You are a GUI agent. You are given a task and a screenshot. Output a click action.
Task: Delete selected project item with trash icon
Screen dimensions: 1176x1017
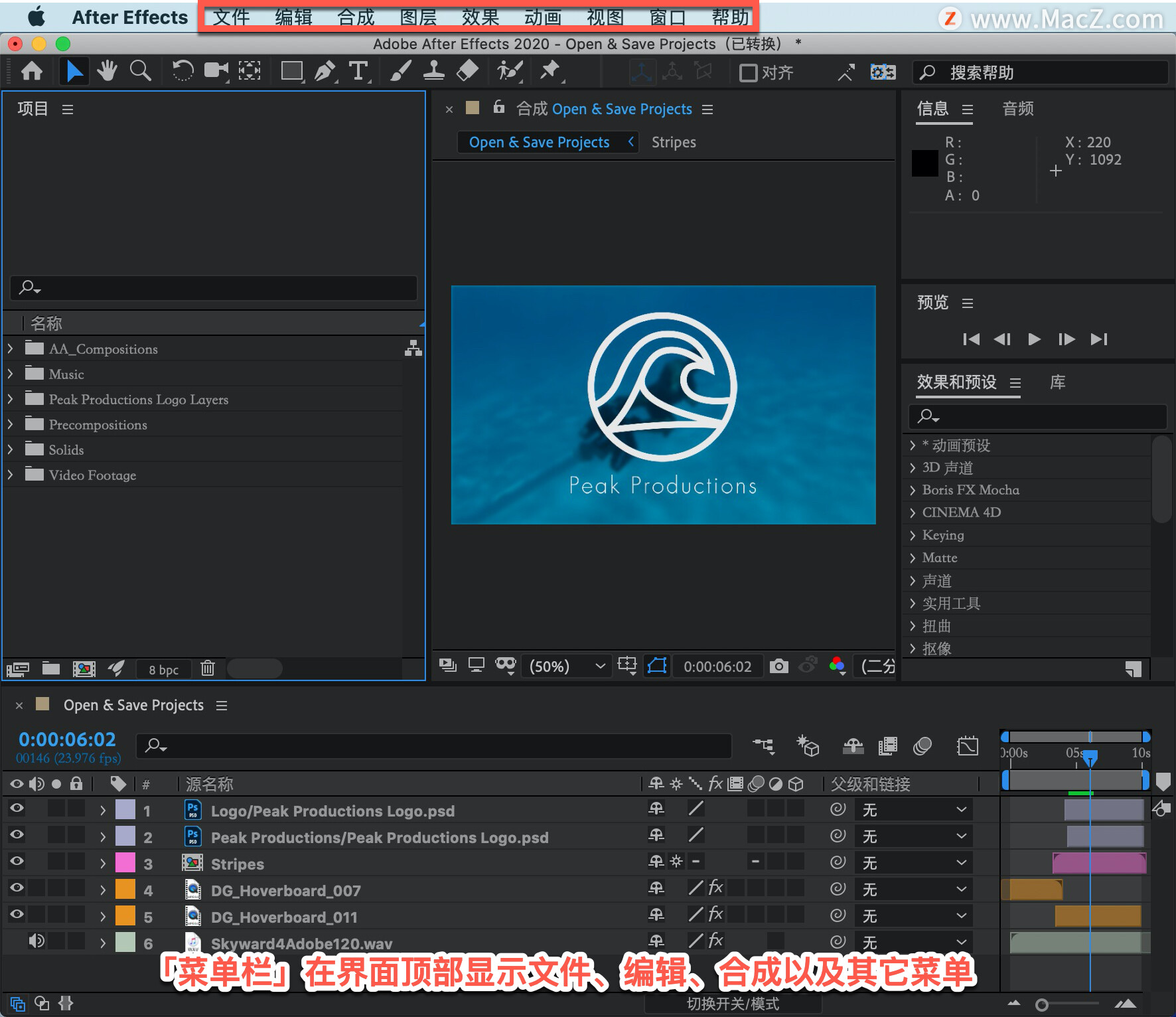point(208,668)
